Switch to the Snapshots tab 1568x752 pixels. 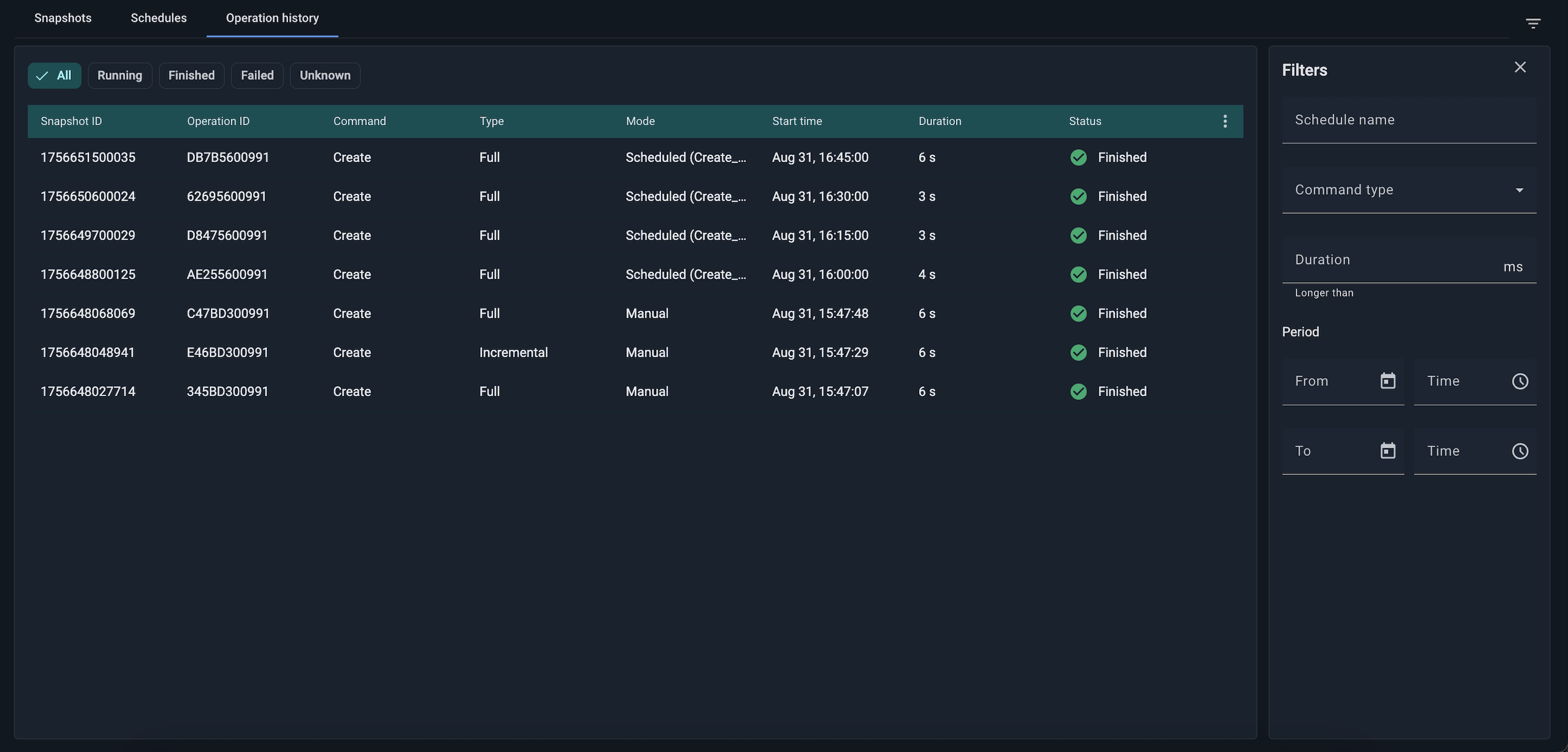point(63,18)
